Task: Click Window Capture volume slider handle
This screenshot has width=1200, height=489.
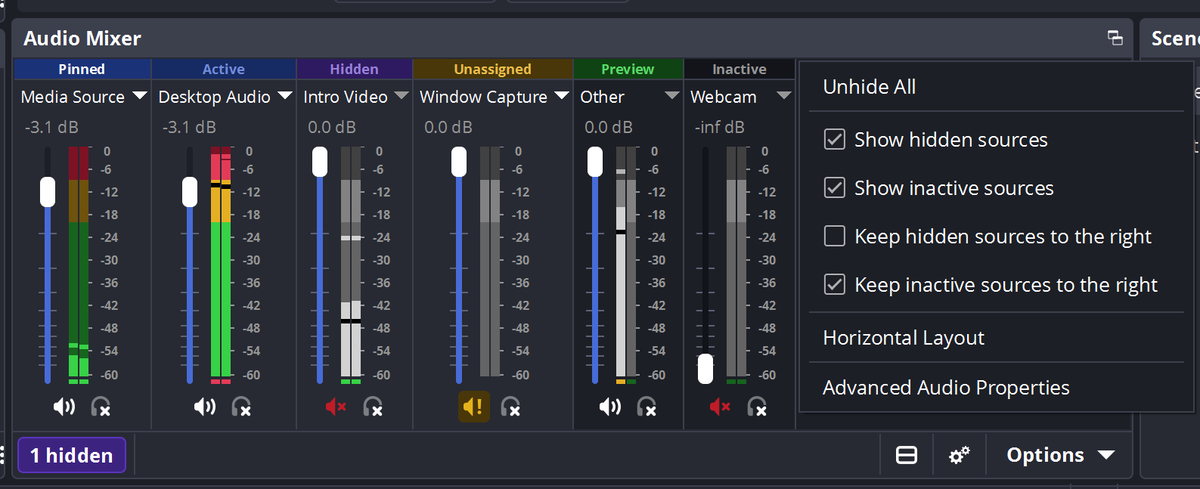Action: point(459,161)
